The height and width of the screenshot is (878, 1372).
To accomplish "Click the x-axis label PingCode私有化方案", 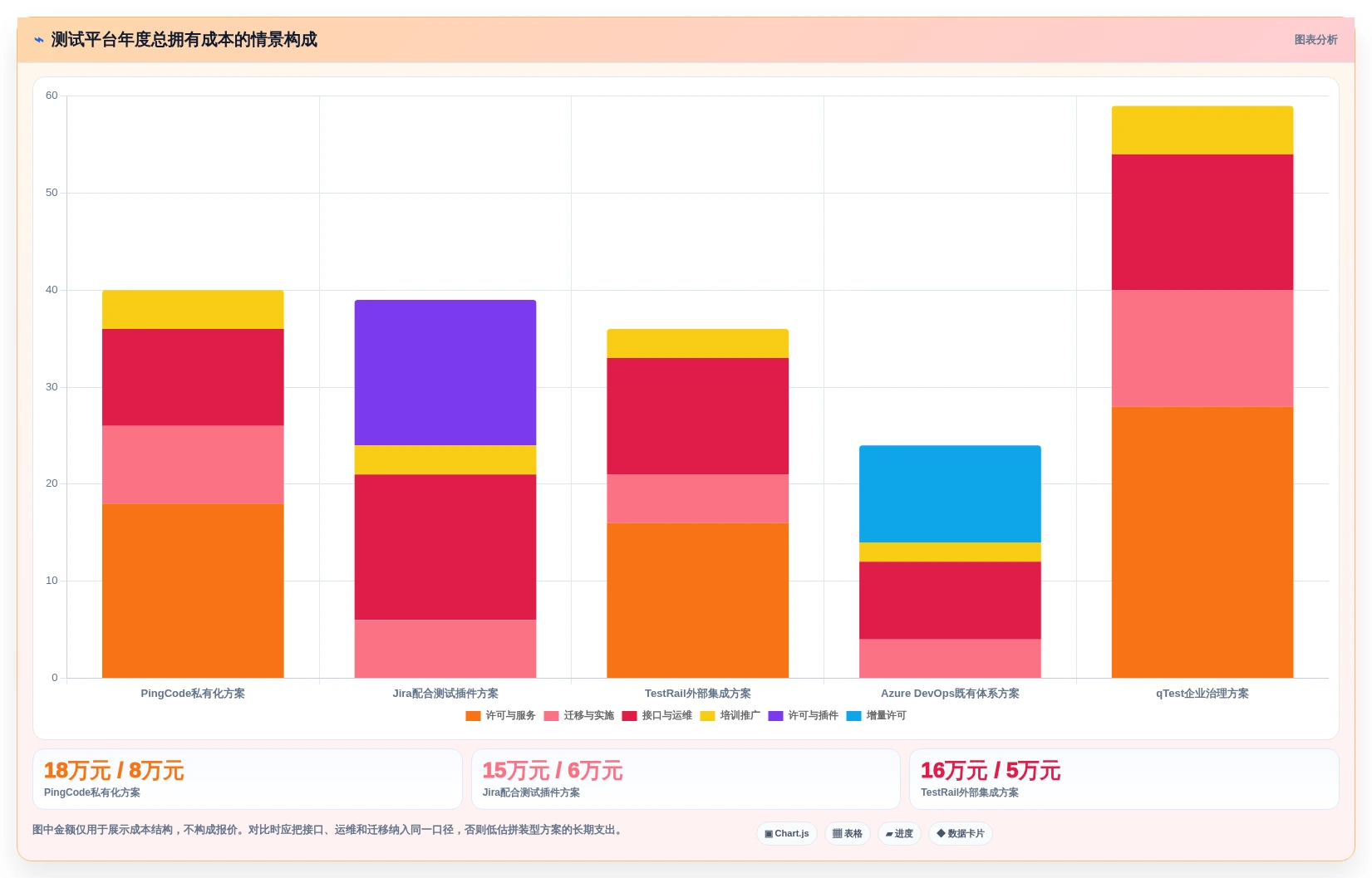I will pyautogui.click(x=193, y=694).
